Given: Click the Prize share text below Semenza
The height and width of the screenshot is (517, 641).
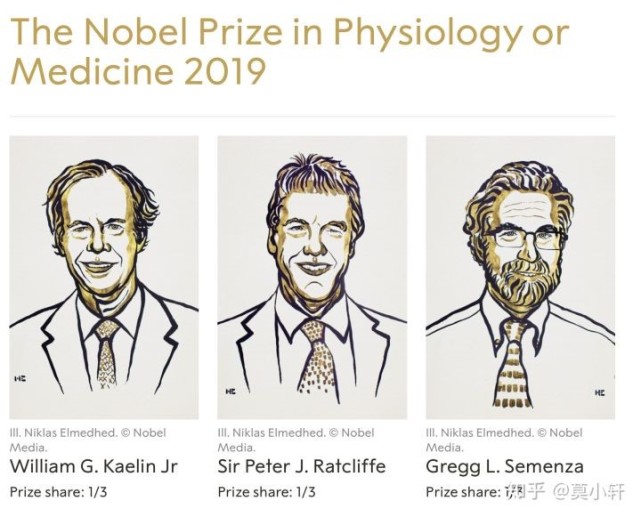Looking at the screenshot, I should coord(468,492).
